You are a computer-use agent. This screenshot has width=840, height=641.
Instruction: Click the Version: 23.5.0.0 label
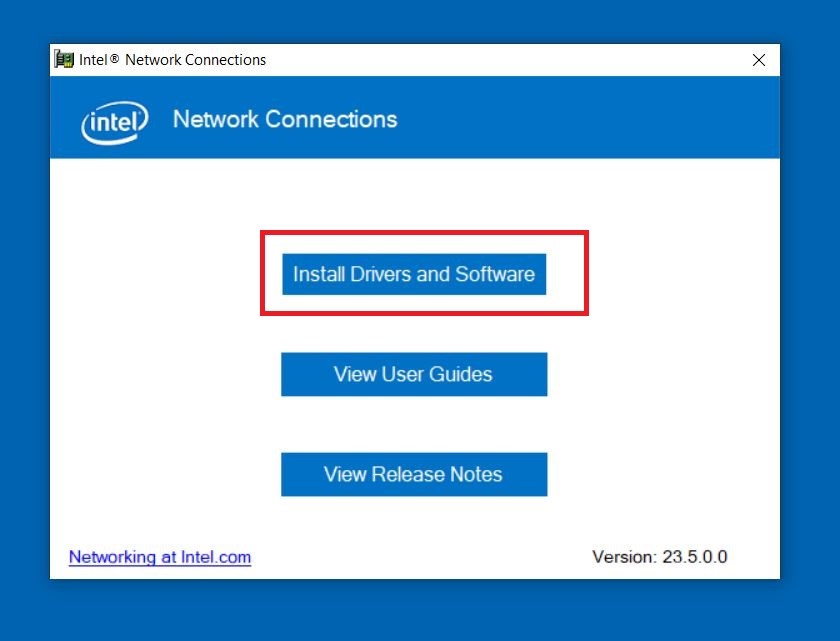coord(660,557)
